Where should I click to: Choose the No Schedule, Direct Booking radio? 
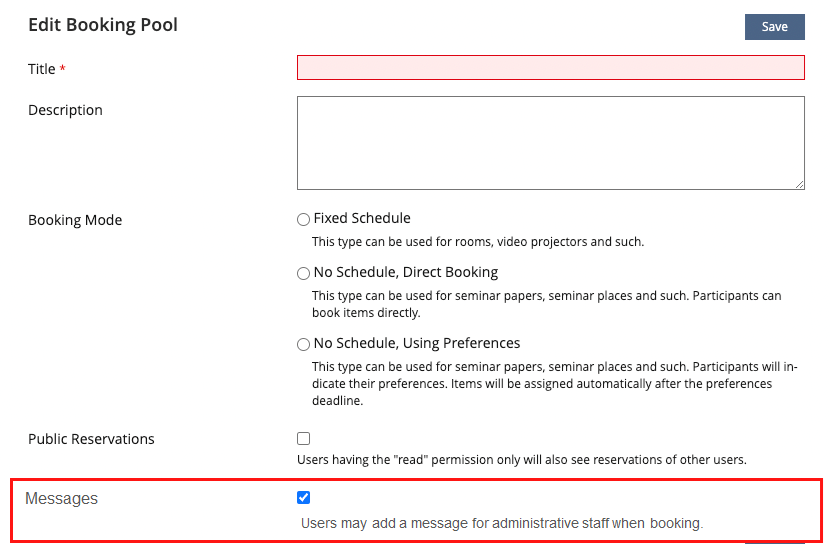click(x=304, y=273)
